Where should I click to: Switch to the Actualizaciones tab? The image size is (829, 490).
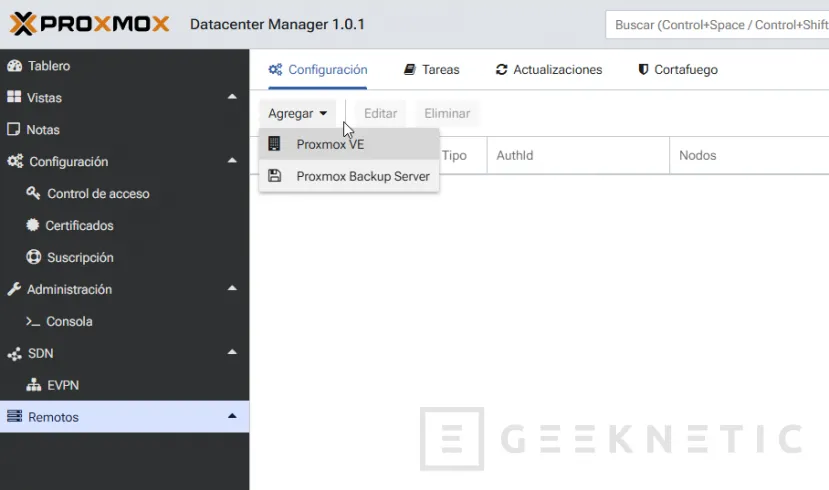(x=549, y=70)
